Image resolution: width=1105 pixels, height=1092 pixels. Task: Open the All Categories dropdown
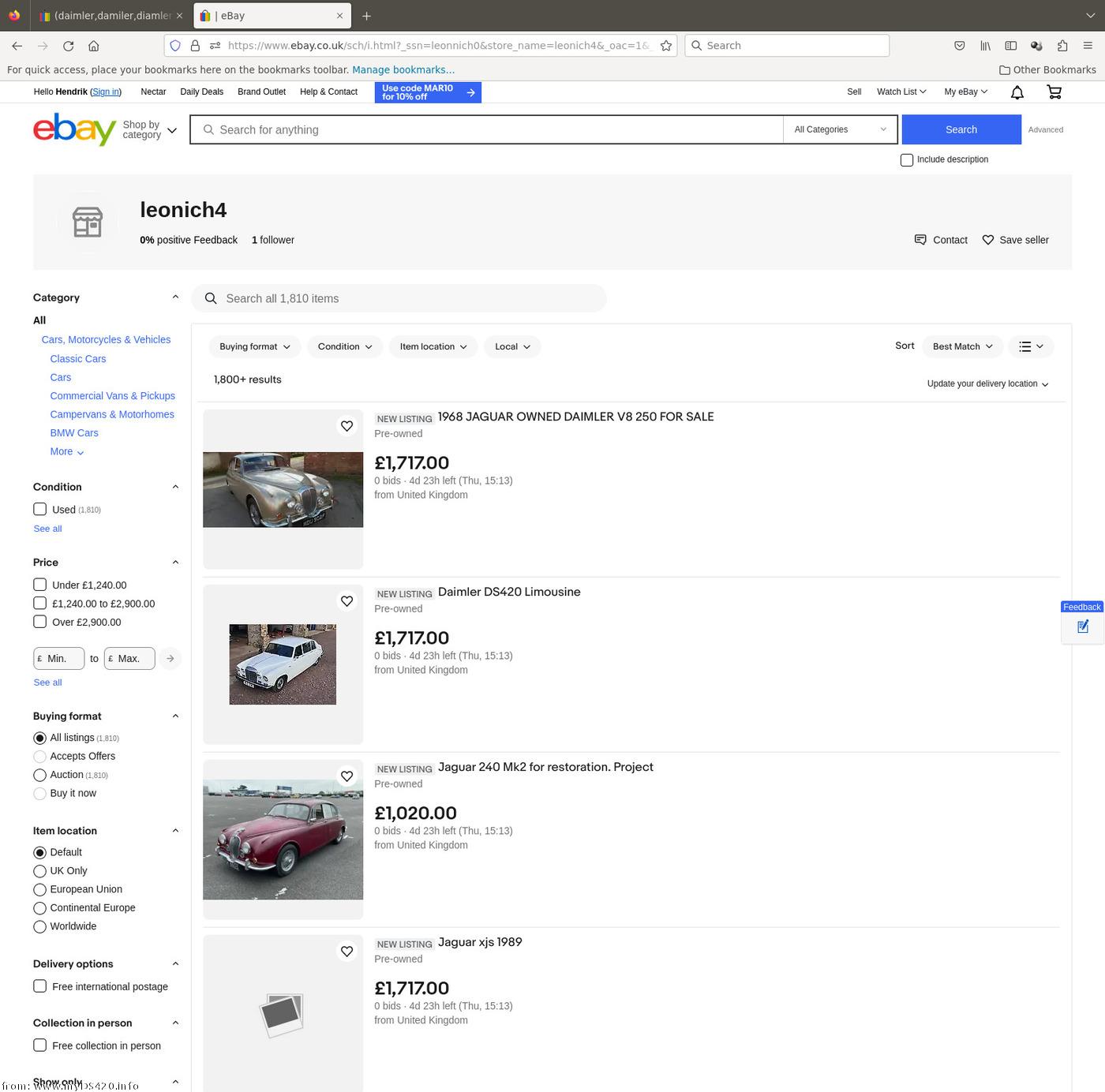(840, 129)
